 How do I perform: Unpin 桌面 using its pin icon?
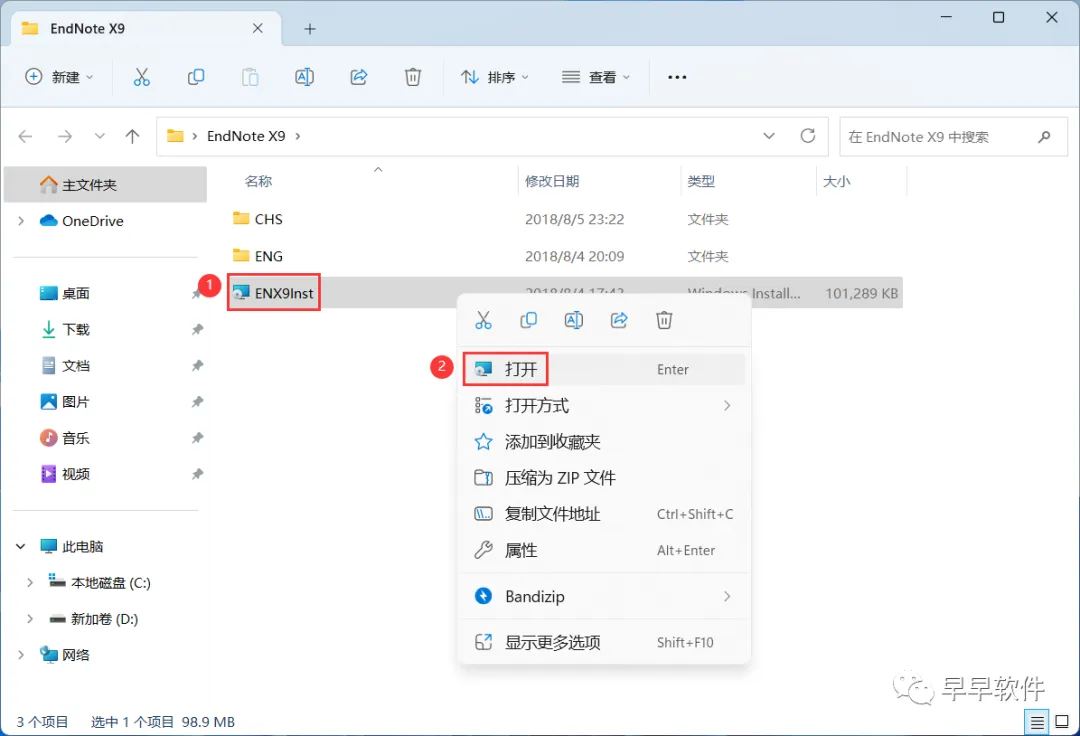[197, 294]
